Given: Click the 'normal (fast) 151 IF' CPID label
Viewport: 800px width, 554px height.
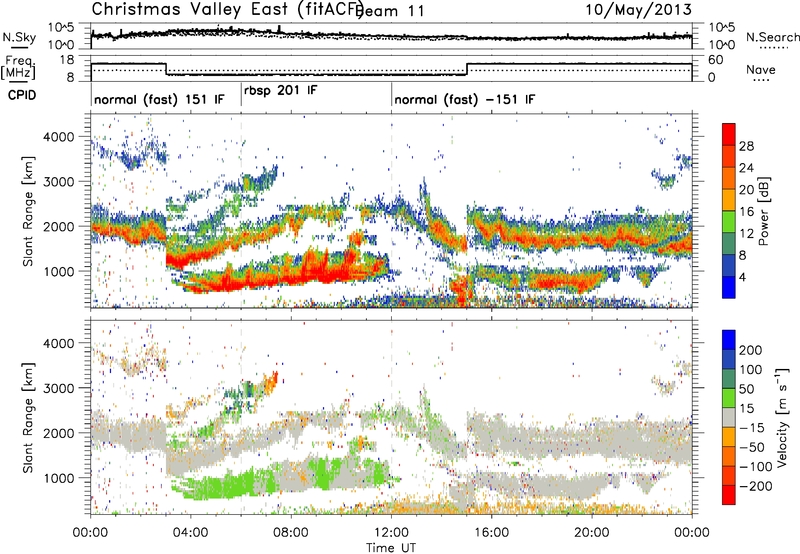Looking at the screenshot, I should [x=159, y=99].
